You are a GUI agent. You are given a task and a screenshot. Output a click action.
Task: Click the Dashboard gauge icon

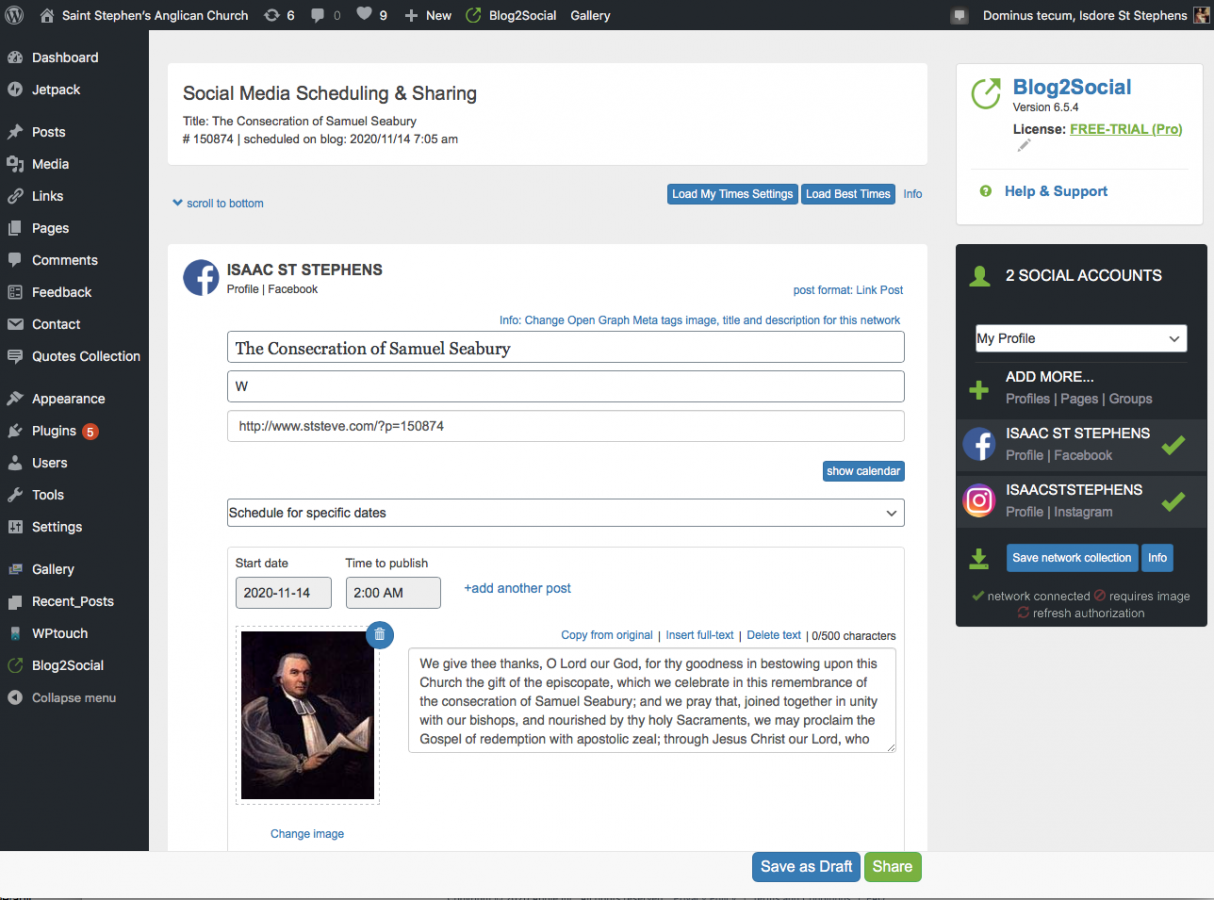coord(15,57)
